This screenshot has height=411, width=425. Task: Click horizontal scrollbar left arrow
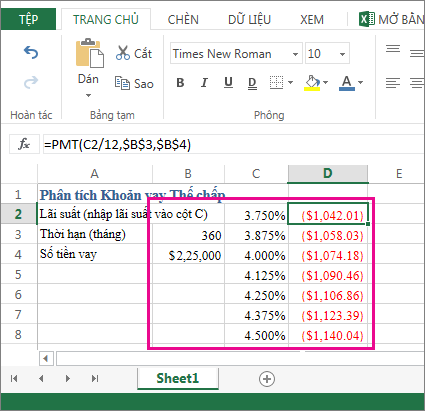(x=46, y=359)
